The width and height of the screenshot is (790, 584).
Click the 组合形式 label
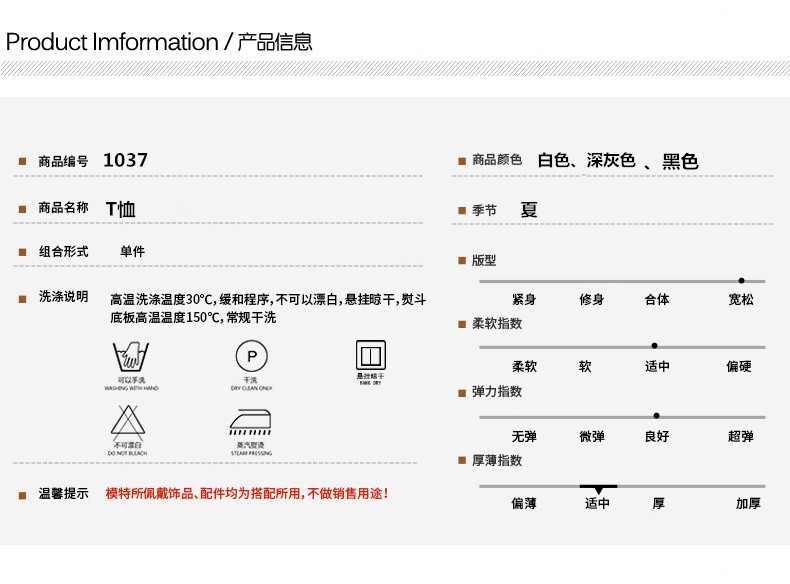(63, 251)
